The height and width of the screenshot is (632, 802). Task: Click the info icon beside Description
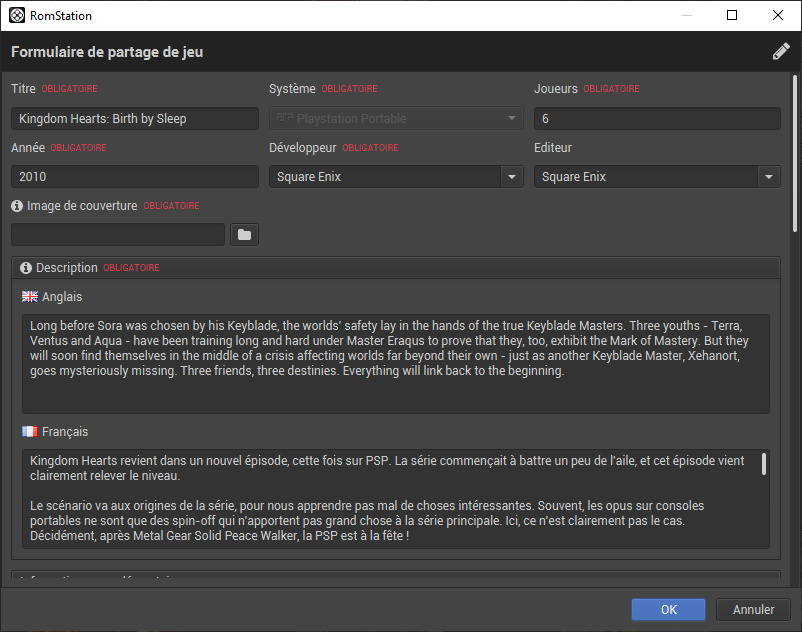(26, 268)
